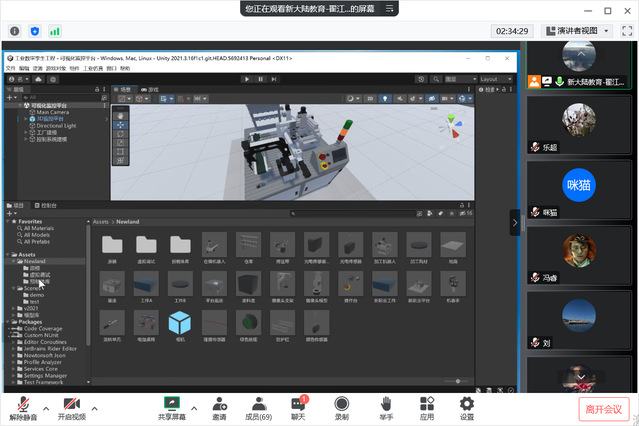Select the blue cube prefab asset
The image size is (639, 426).
pos(180,323)
